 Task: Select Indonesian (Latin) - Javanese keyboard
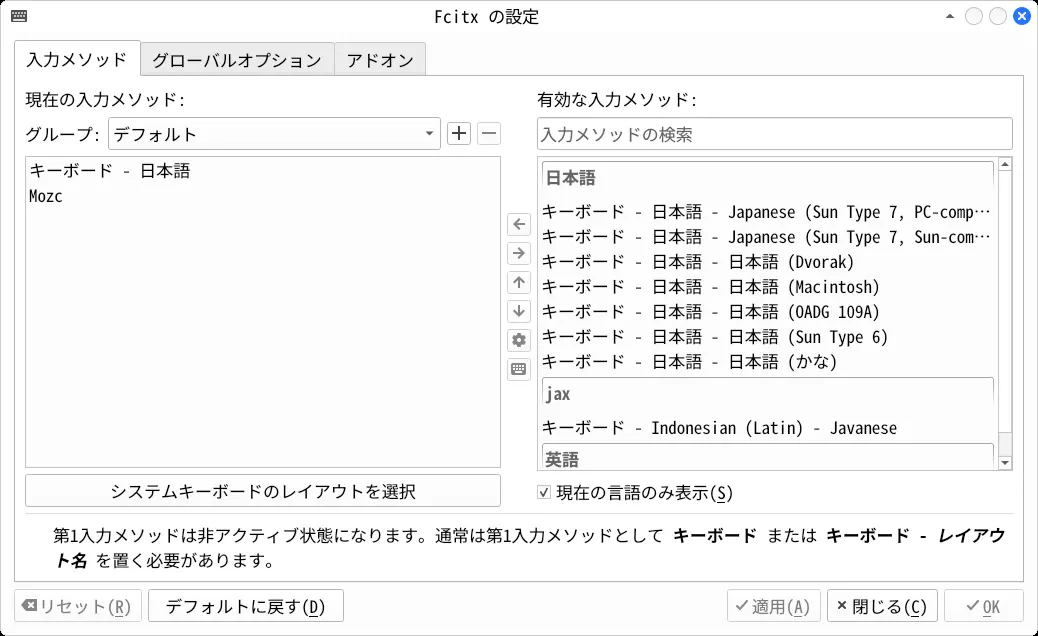[719, 428]
